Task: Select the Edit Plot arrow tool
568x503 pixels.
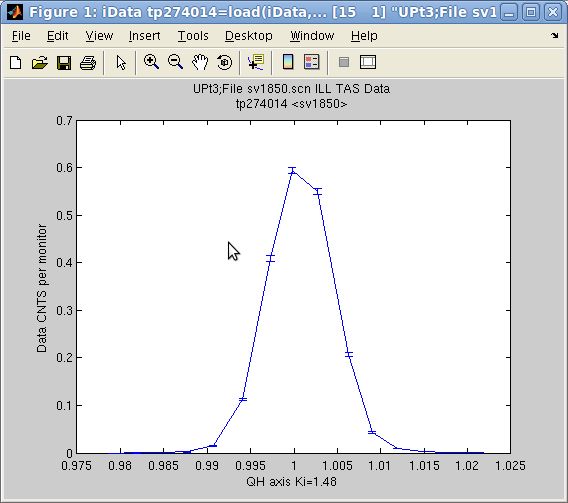Action: pos(121,63)
